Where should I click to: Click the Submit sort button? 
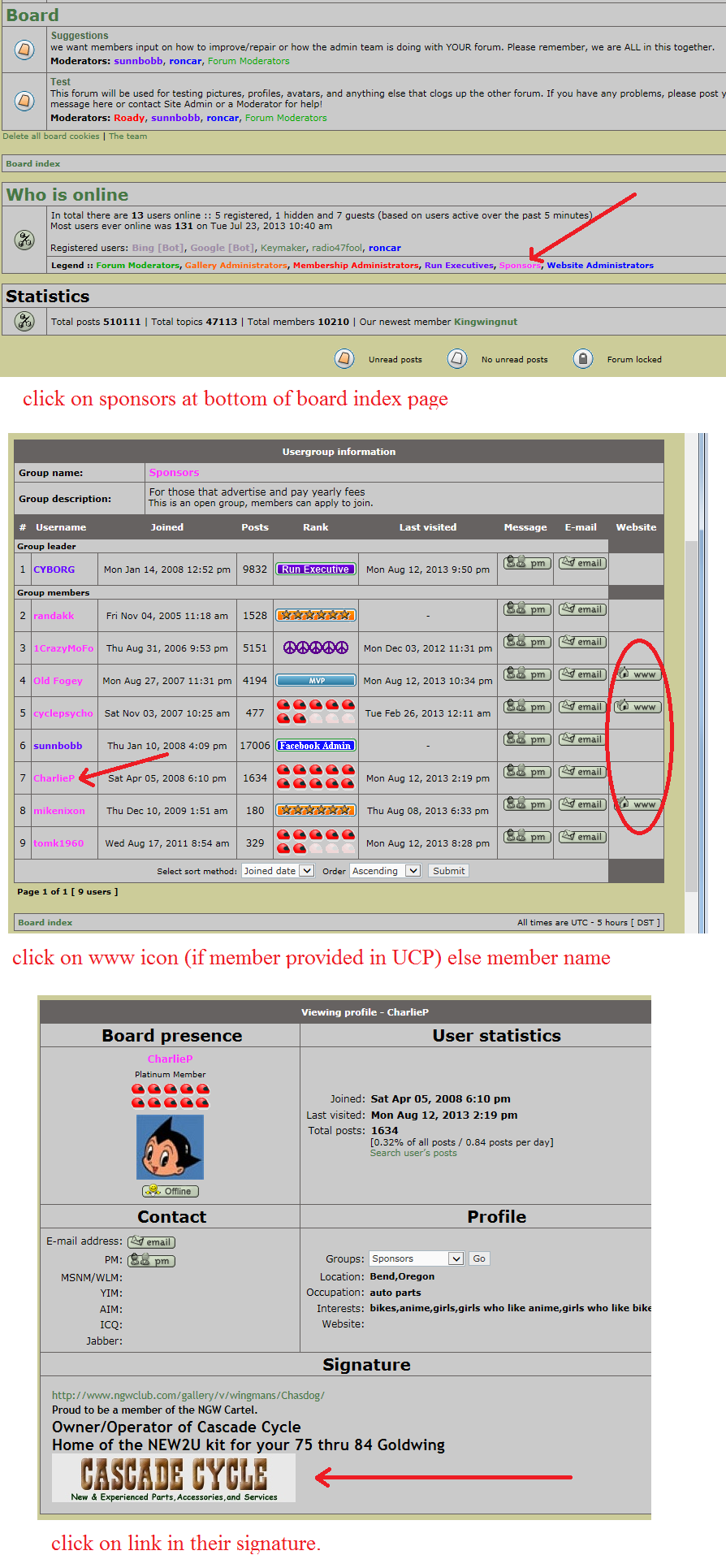click(x=449, y=871)
